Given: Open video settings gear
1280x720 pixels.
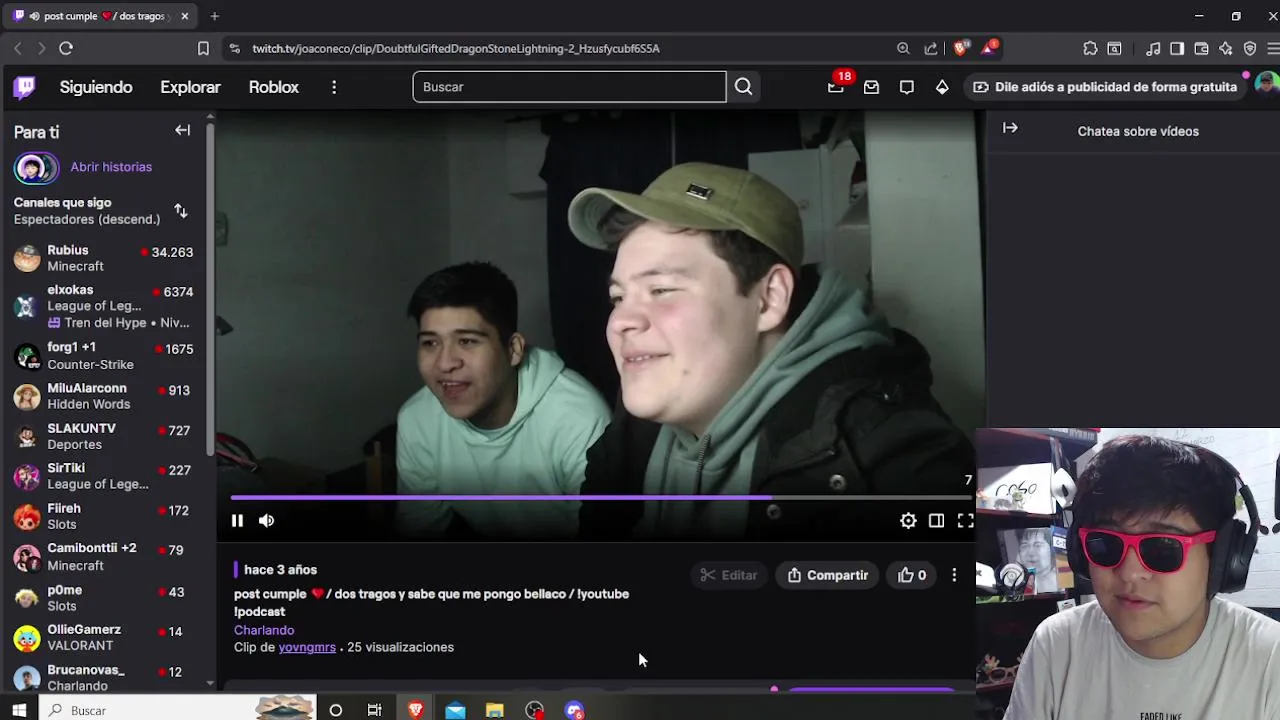Looking at the screenshot, I should pyautogui.click(x=908, y=520).
